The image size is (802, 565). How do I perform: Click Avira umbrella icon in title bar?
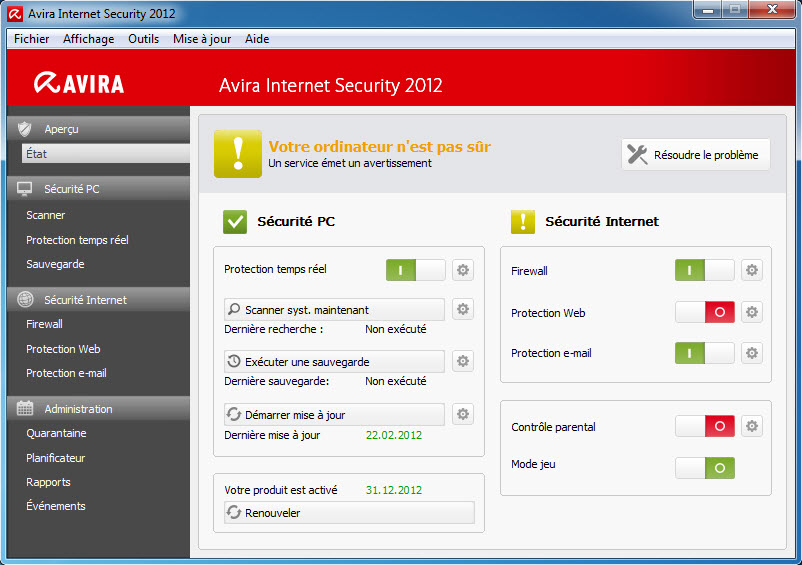point(15,14)
